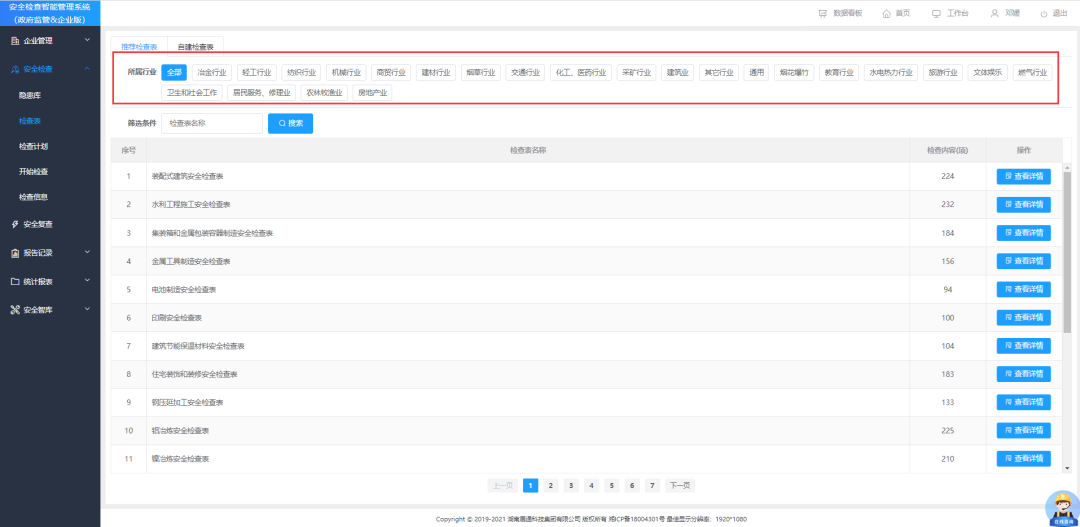View details for 金属工具制造安全检查表
This screenshot has width=1080, height=527.
click(1024, 261)
